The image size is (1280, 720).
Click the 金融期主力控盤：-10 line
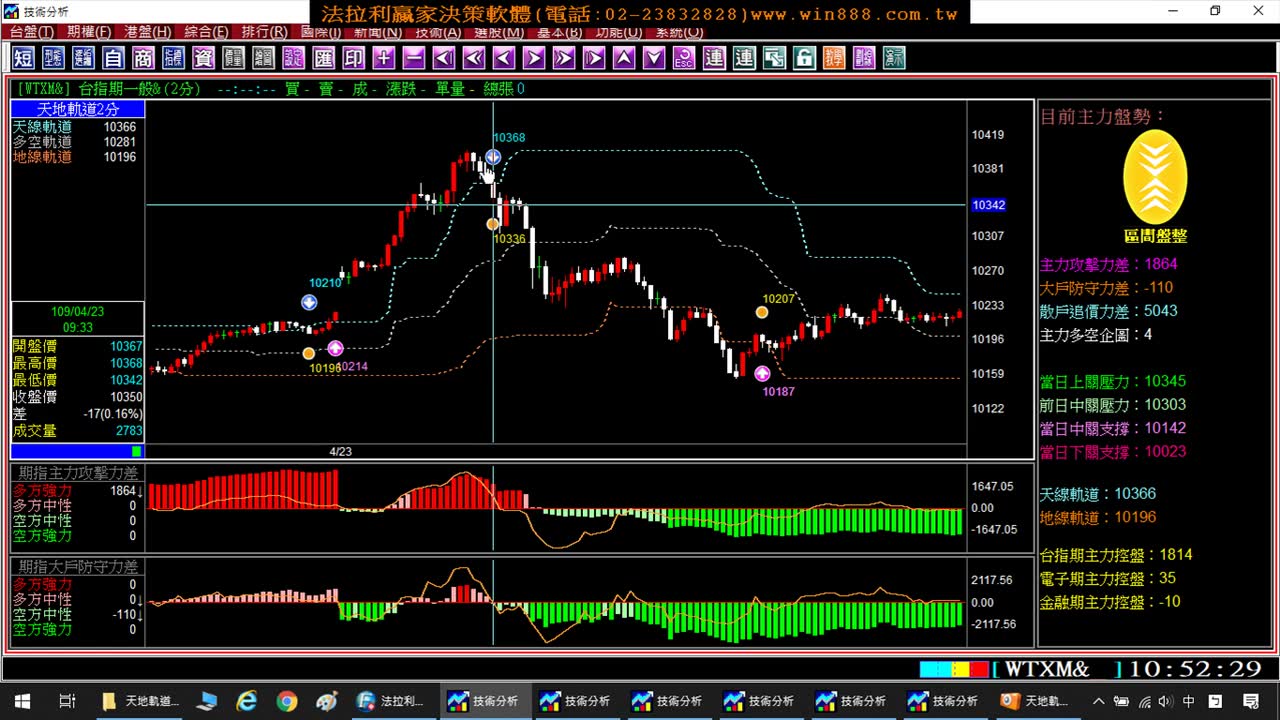click(1110, 602)
